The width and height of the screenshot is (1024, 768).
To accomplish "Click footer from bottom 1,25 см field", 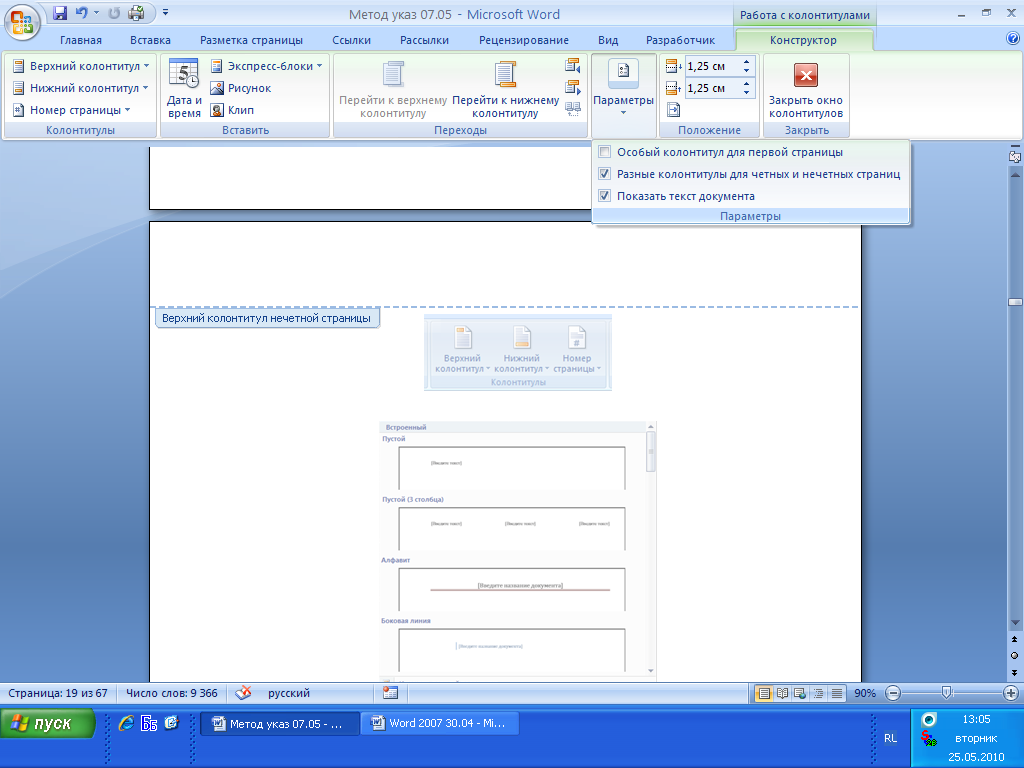I will tap(712, 88).
